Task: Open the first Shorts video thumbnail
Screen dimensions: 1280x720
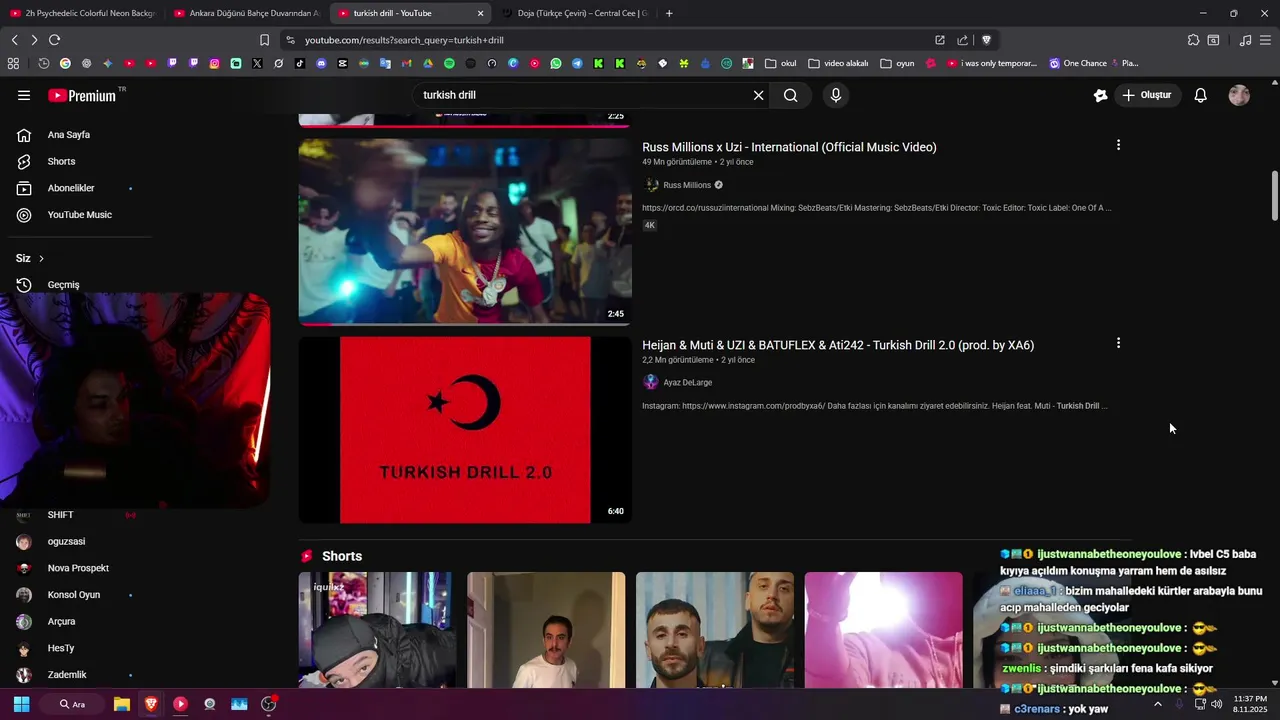Action: coord(377,630)
